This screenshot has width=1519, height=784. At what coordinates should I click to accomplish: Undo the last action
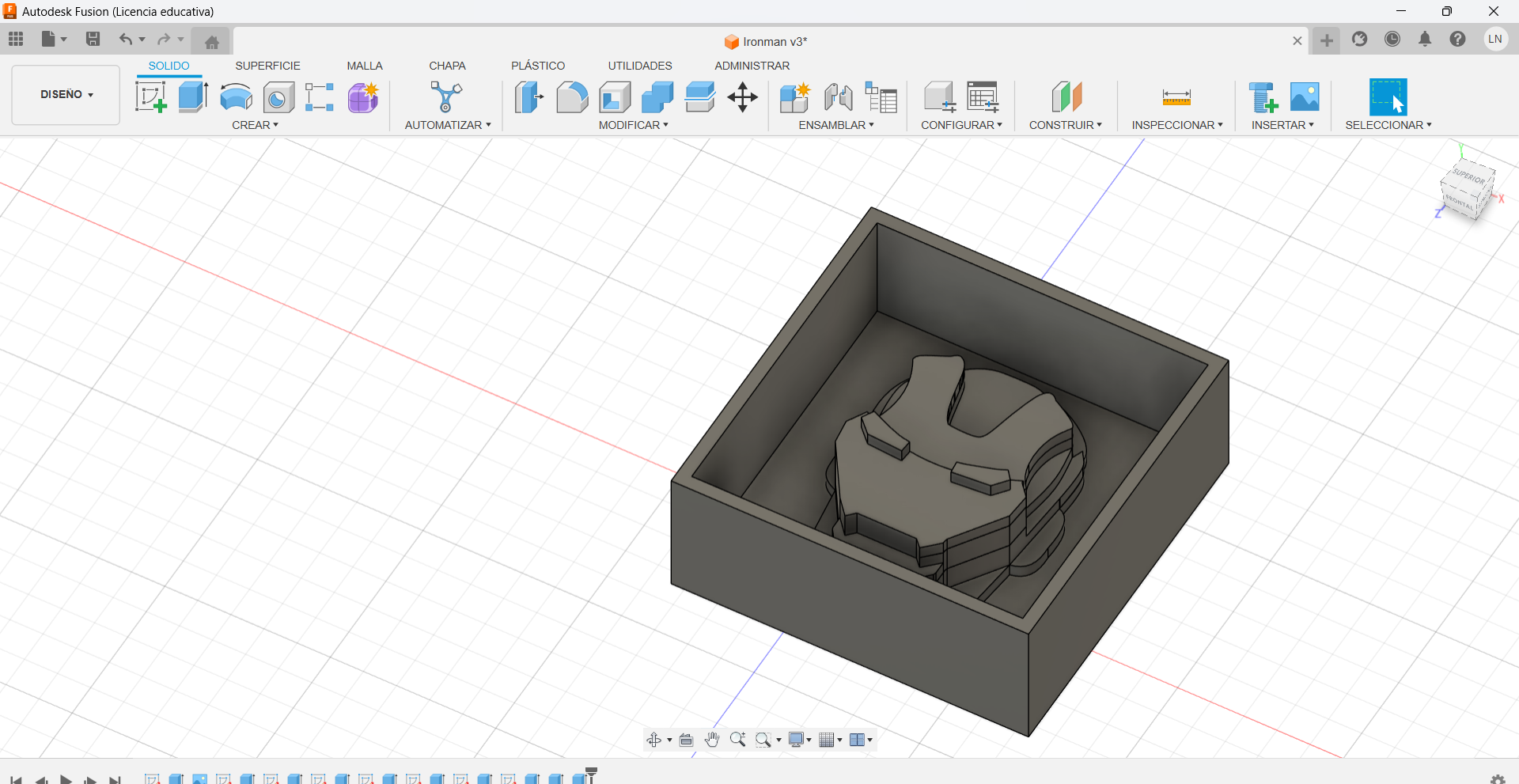[x=125, y=39]
